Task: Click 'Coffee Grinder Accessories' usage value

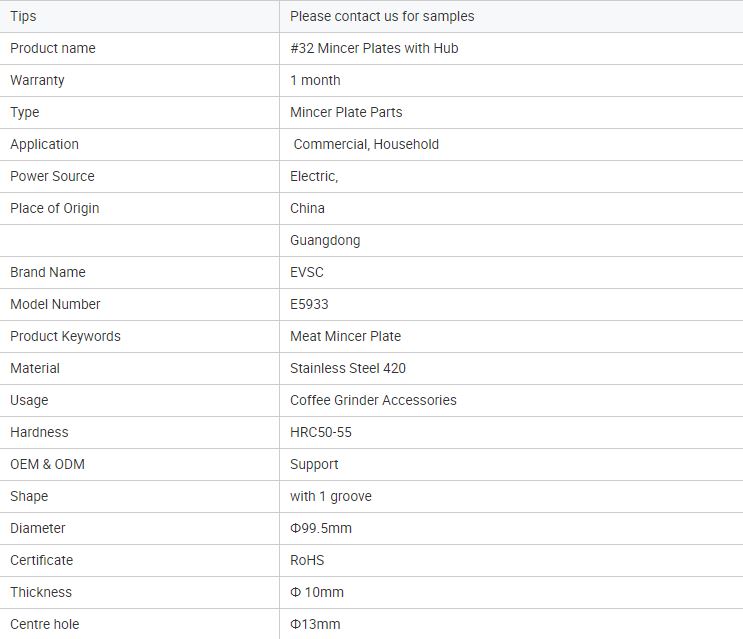Action: point(373,400)
